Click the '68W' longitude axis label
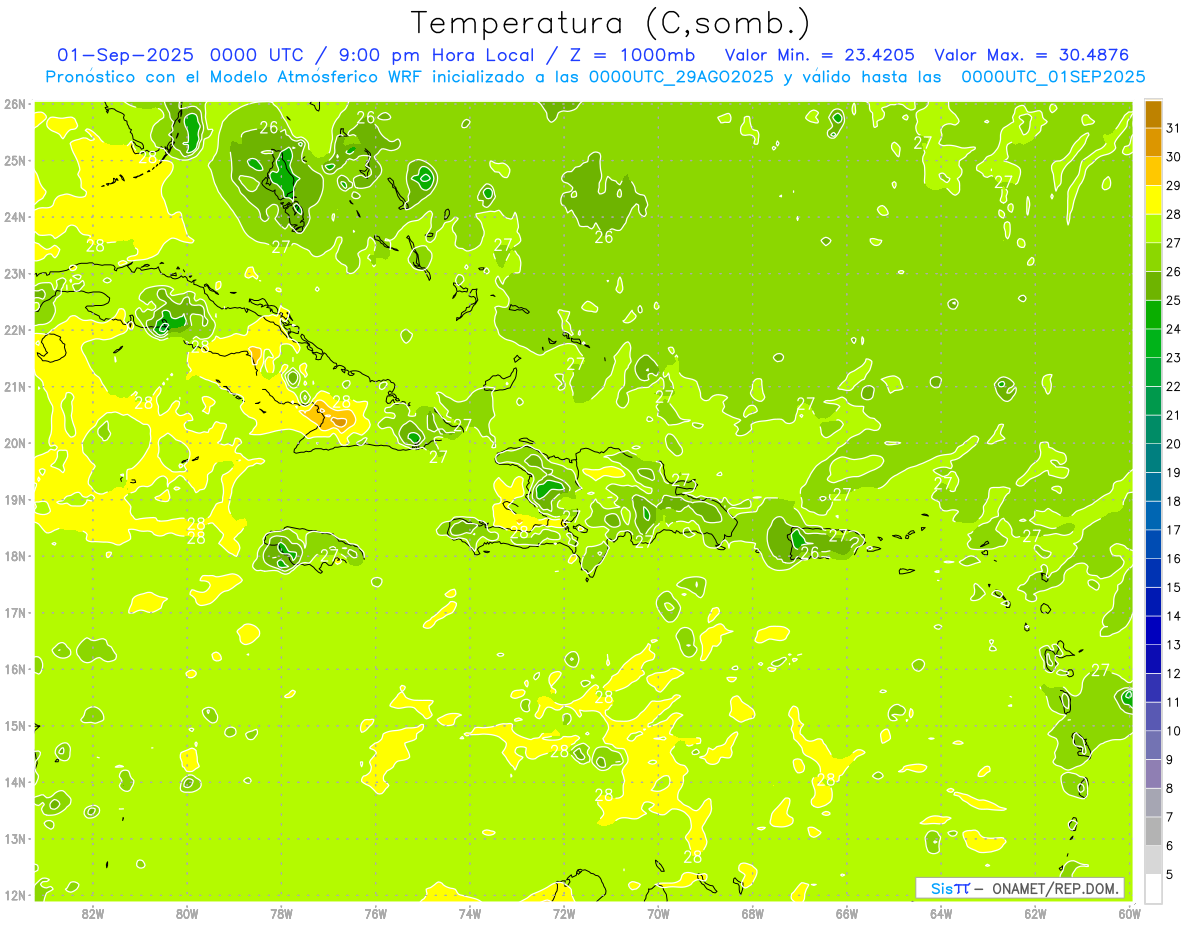The image size is (1200, 927). [752, 913]
